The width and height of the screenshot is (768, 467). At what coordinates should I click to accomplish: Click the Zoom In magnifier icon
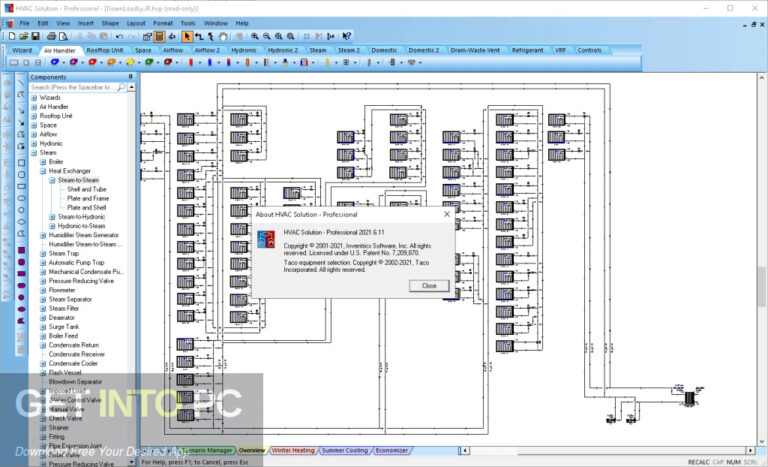point(255,36)
